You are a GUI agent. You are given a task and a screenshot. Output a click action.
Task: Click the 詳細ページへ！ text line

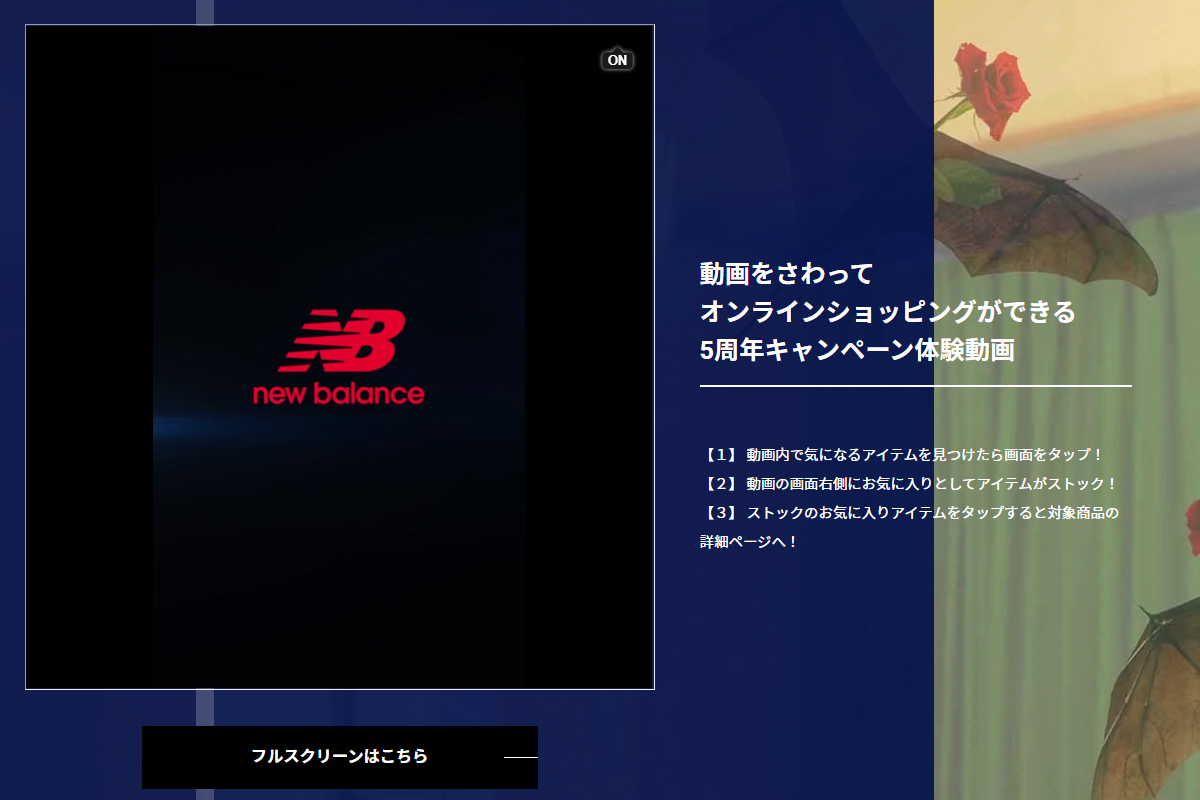click(x=749, y=542)
